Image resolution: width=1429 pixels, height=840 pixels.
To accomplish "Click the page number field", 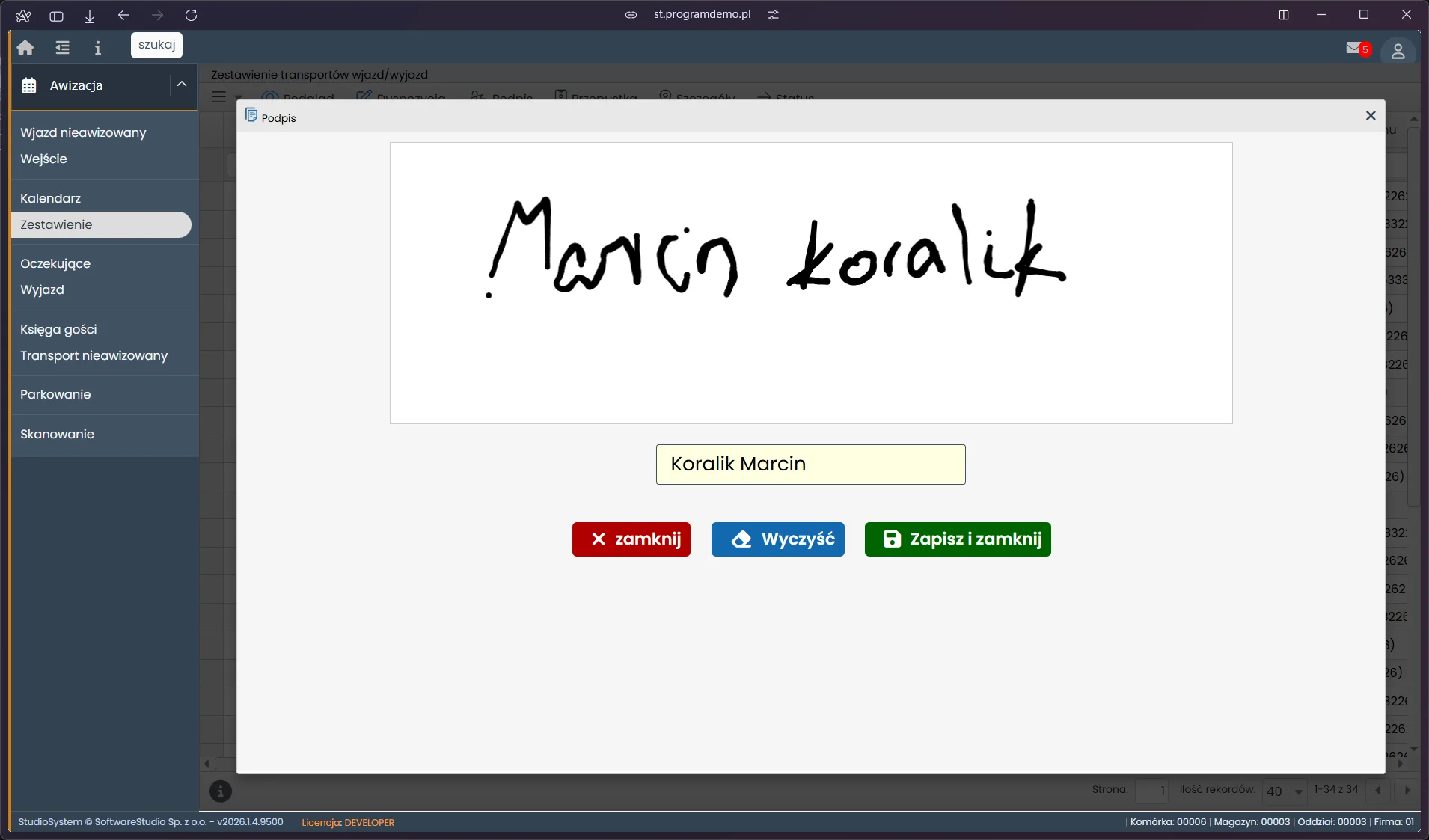I will pyautogui.click(x=1151, y=791).
